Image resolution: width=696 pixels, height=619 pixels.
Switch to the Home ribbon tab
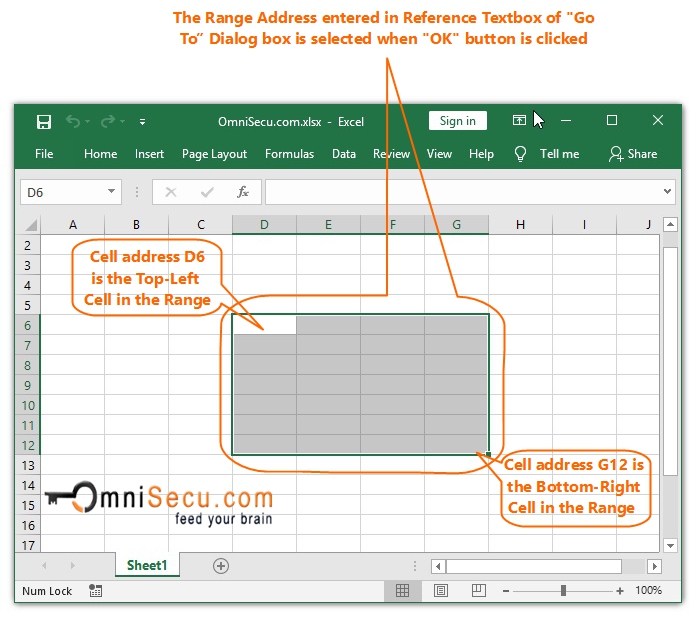point(101,154)
